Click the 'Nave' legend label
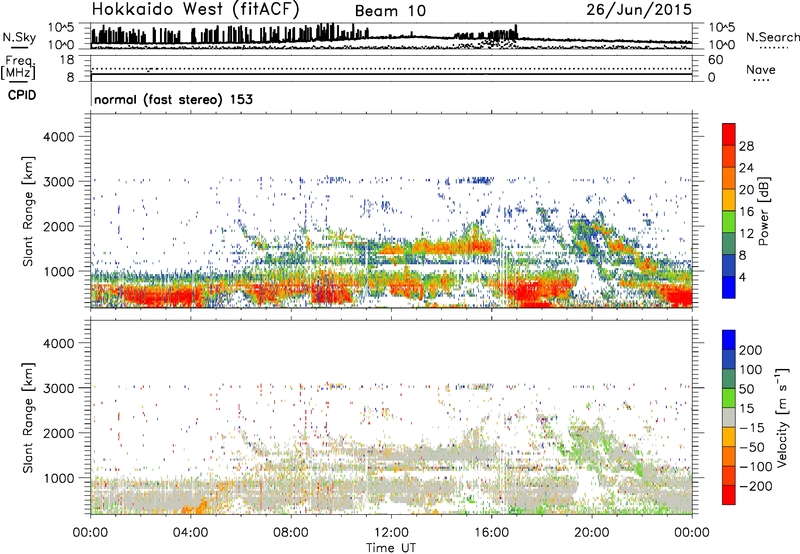 pyautogui.click(x=760, y=70)
